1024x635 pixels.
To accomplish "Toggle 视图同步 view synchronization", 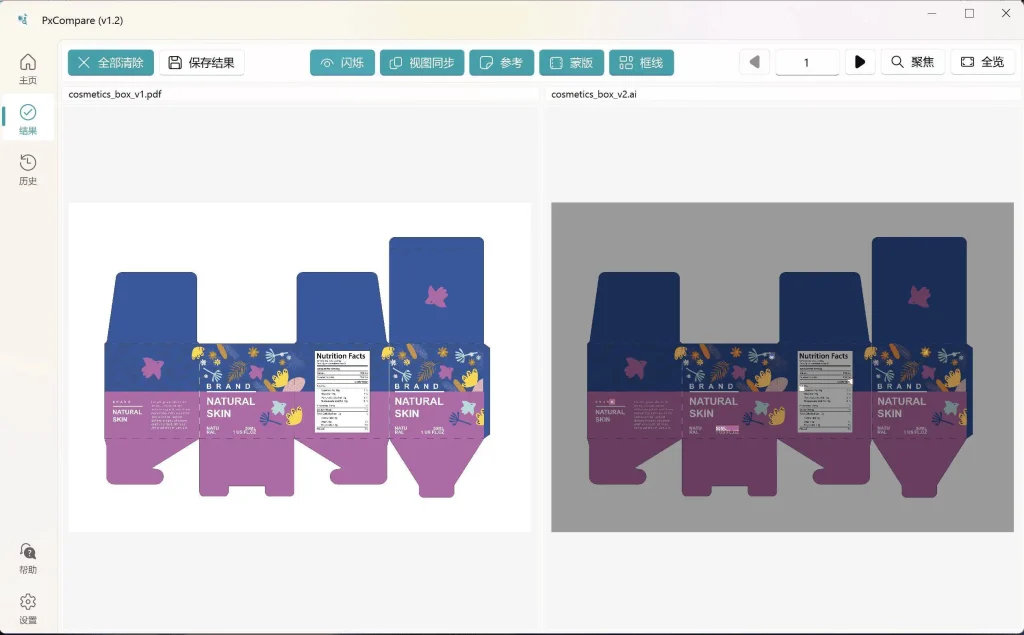I will (421, 63).
